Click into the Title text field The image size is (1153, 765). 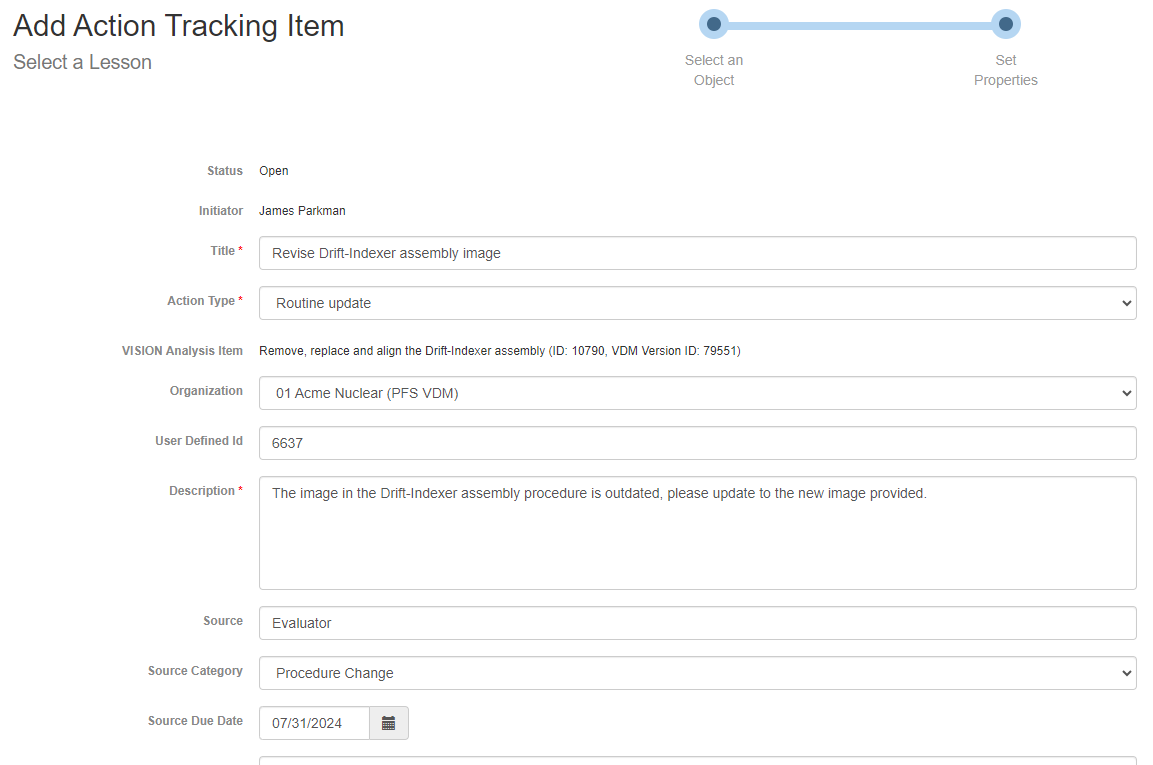tap(697, 253)
